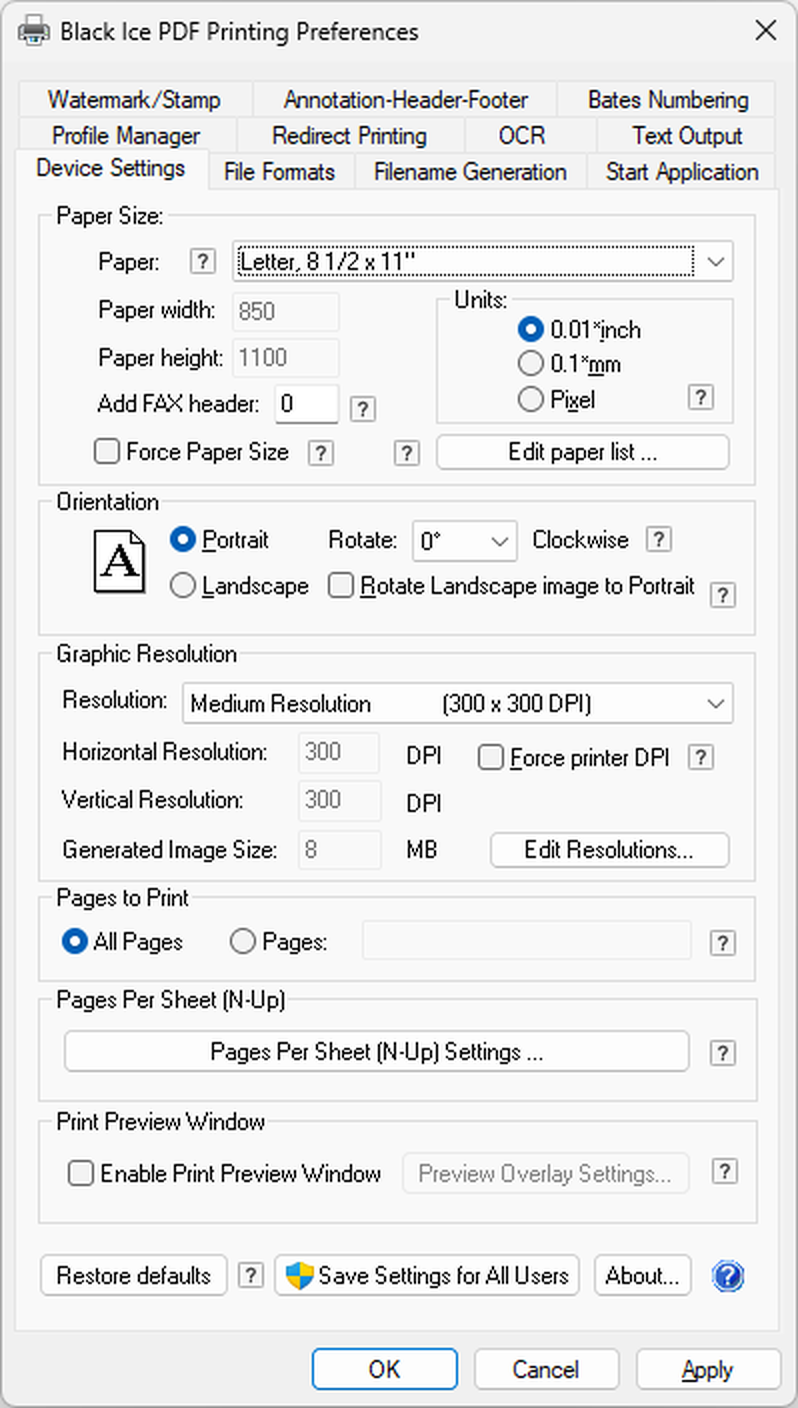Close the Printing Preferences window
The image size is (798, 1408).
click(765, 30)
